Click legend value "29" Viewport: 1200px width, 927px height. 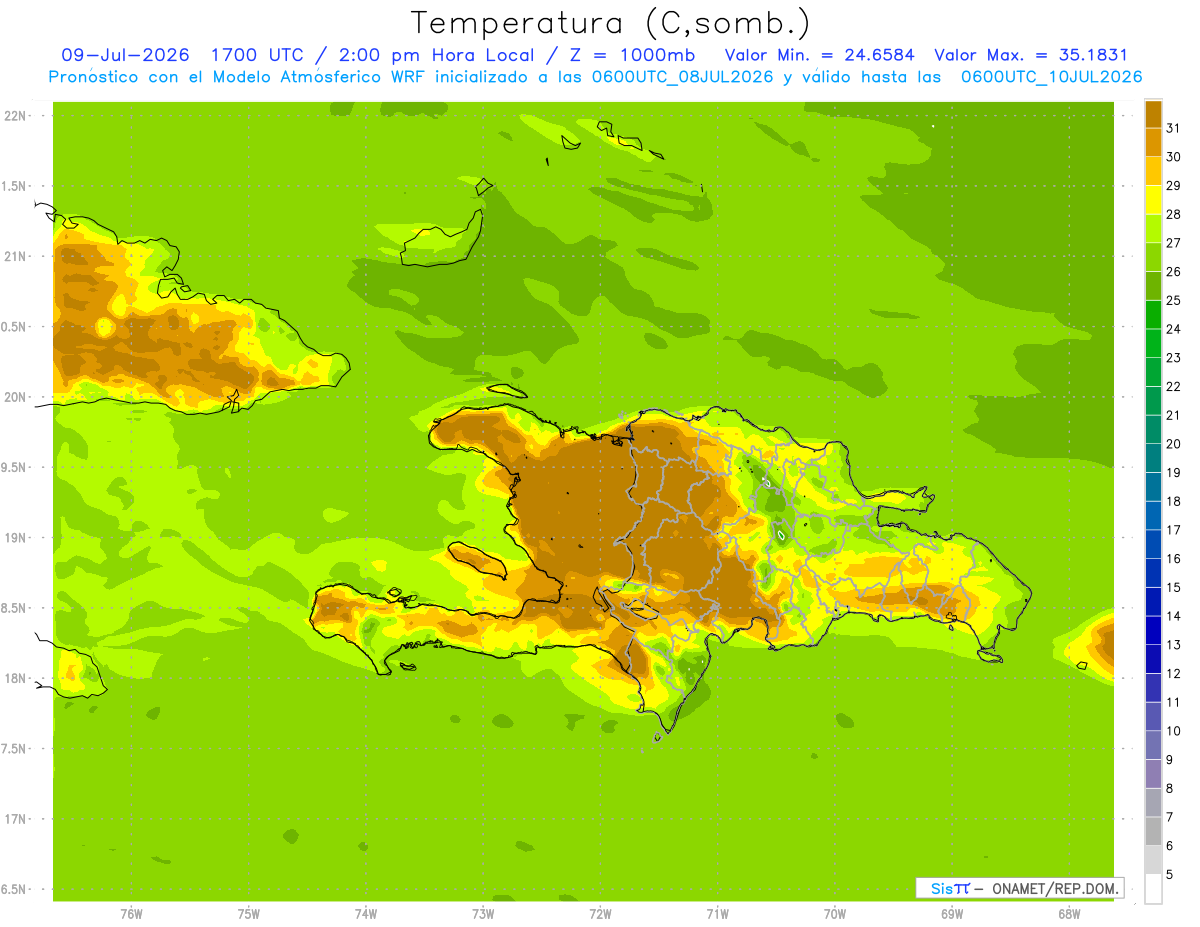tap(1173, 186)
